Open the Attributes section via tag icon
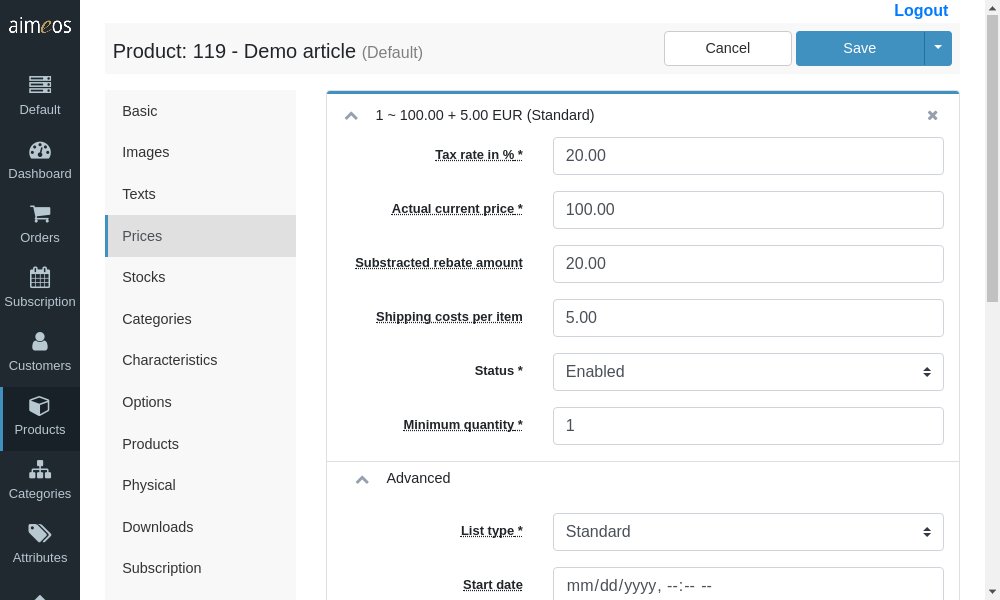Screen dimensions: 1000x600 pos(39,544)
